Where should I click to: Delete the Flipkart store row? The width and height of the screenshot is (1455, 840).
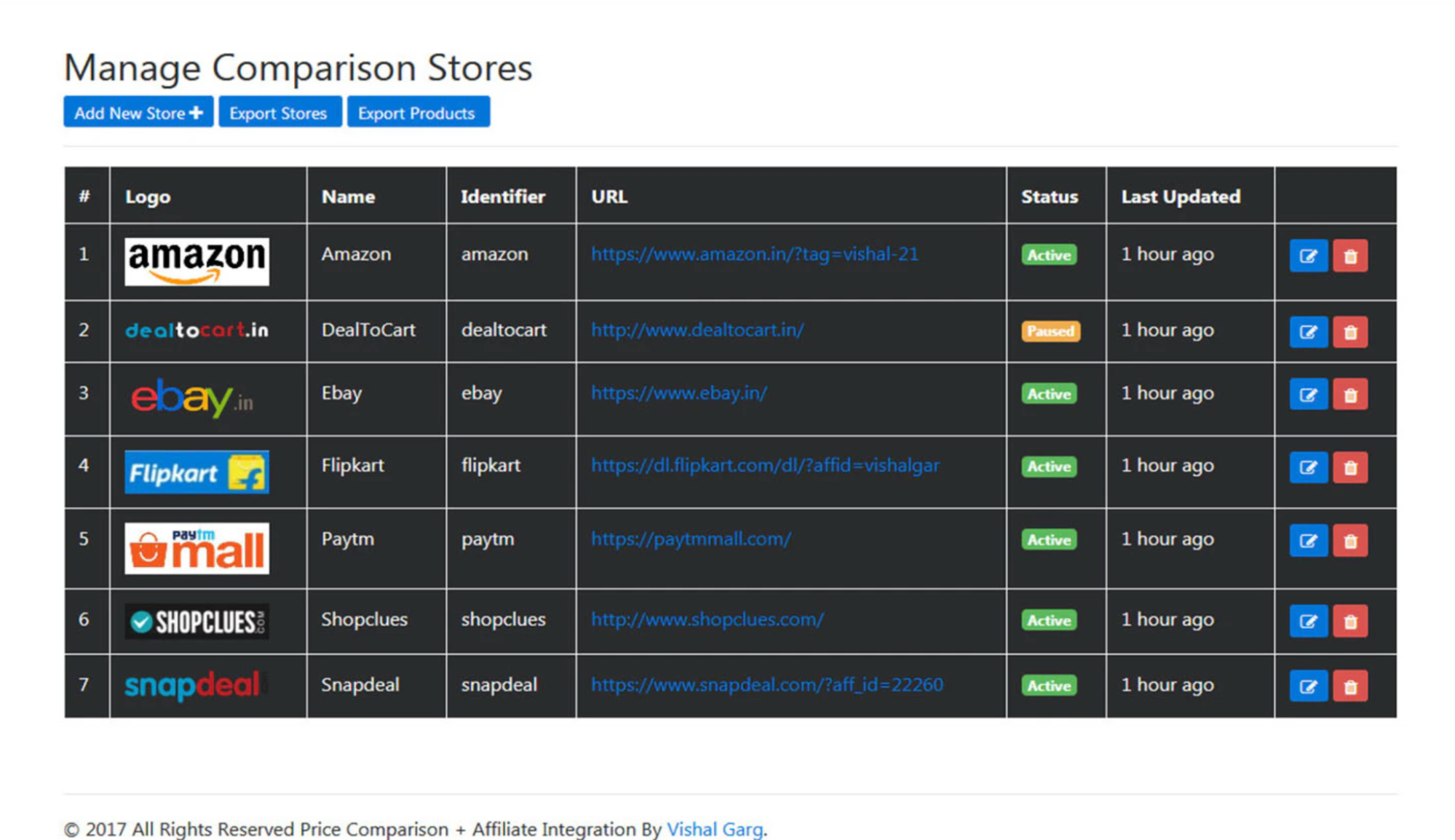coord(1350,467)
